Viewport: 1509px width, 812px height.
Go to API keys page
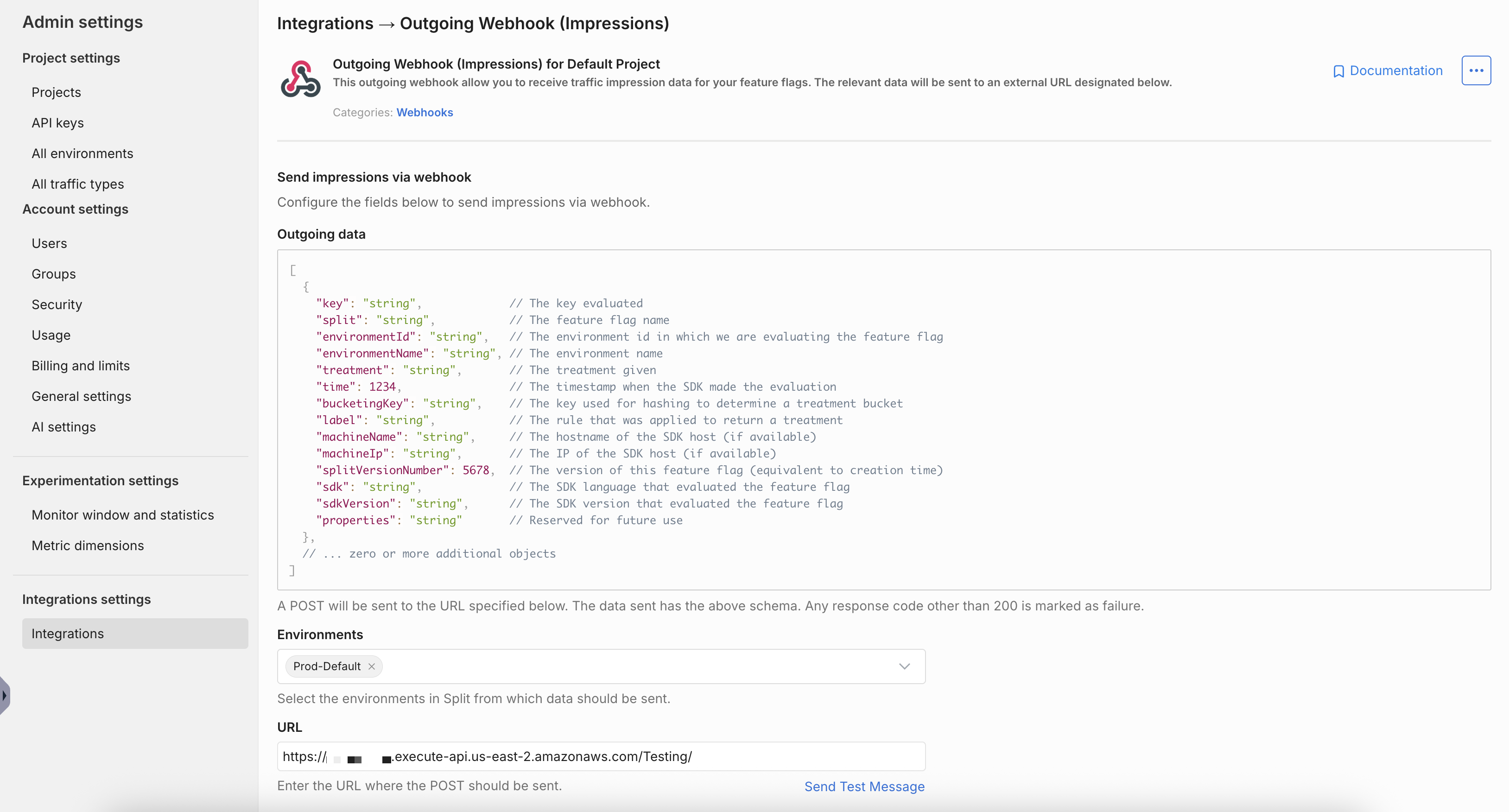tap(57, 123)
